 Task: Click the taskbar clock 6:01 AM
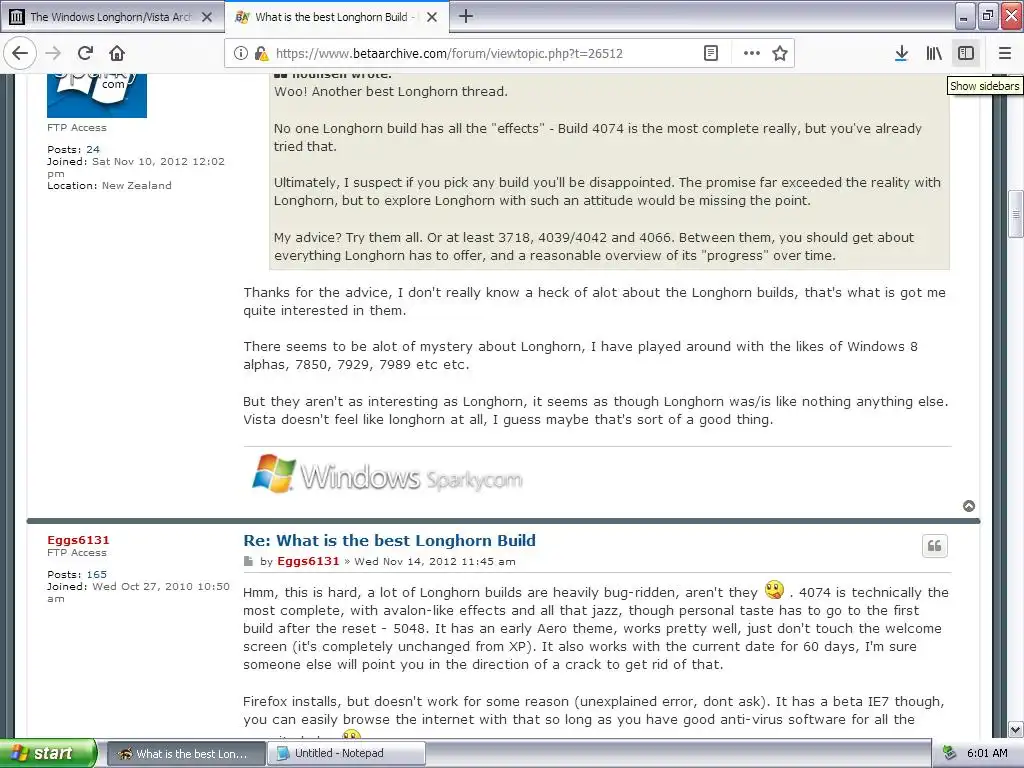pyautogui.click(x=987, y=754)
